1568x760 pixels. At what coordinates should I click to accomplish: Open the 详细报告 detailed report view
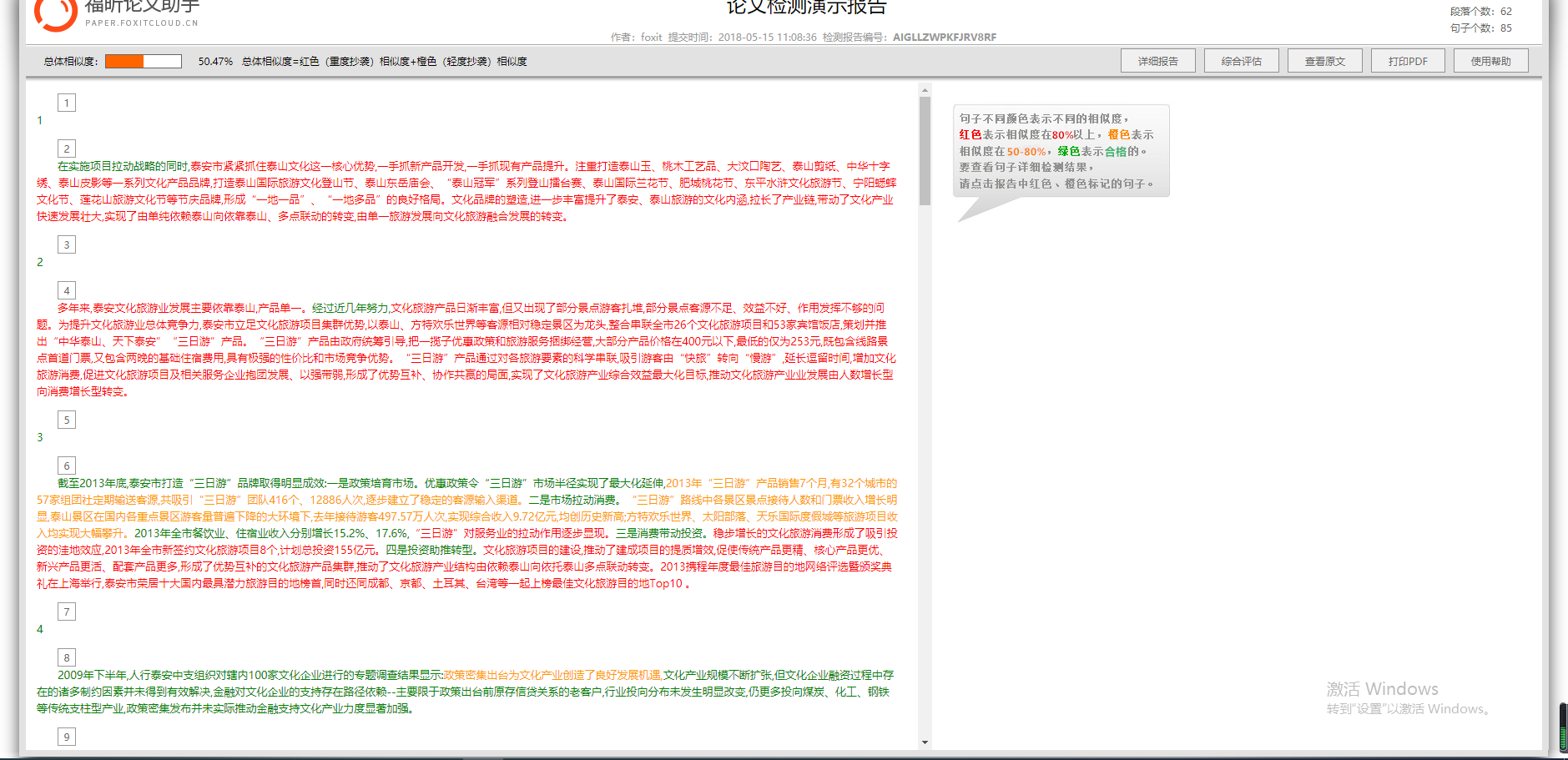click(1157, 61)
